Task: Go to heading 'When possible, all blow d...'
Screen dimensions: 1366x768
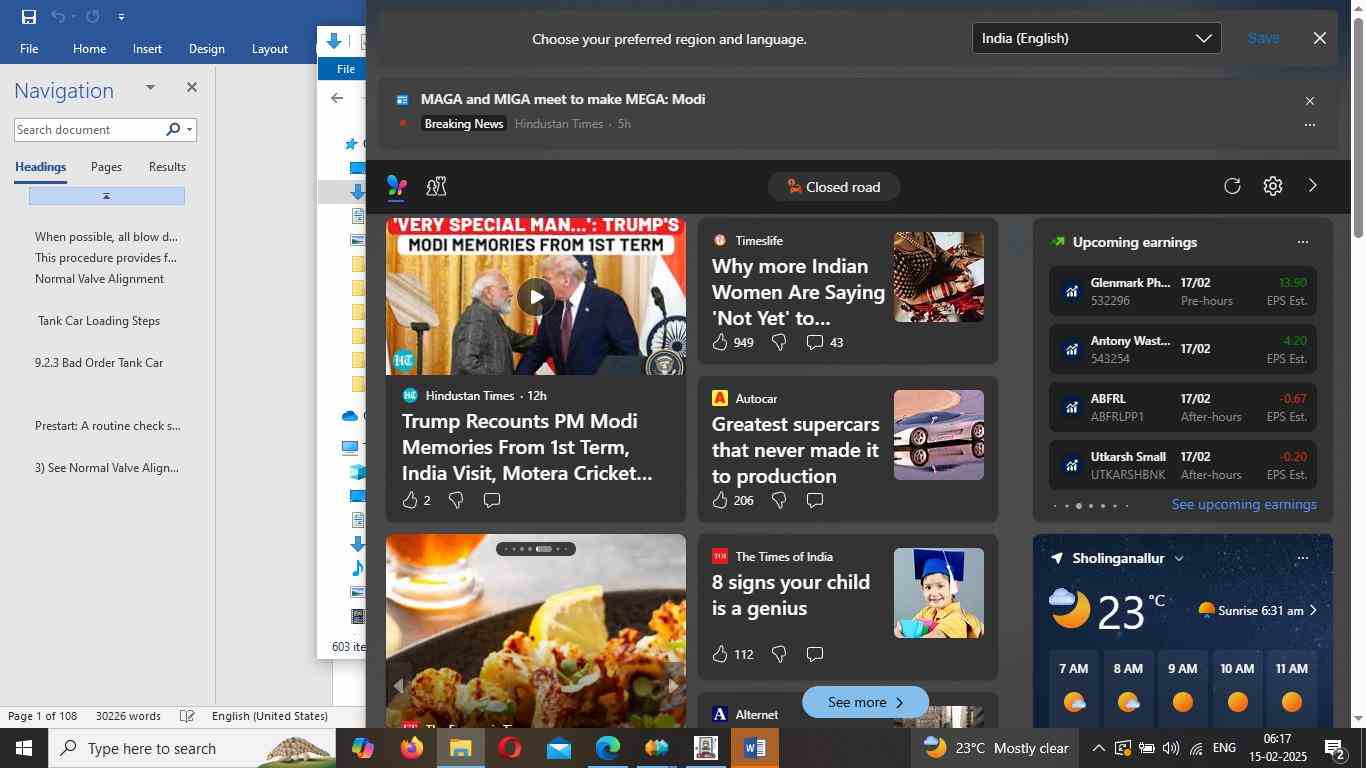Action: point(106,237)
